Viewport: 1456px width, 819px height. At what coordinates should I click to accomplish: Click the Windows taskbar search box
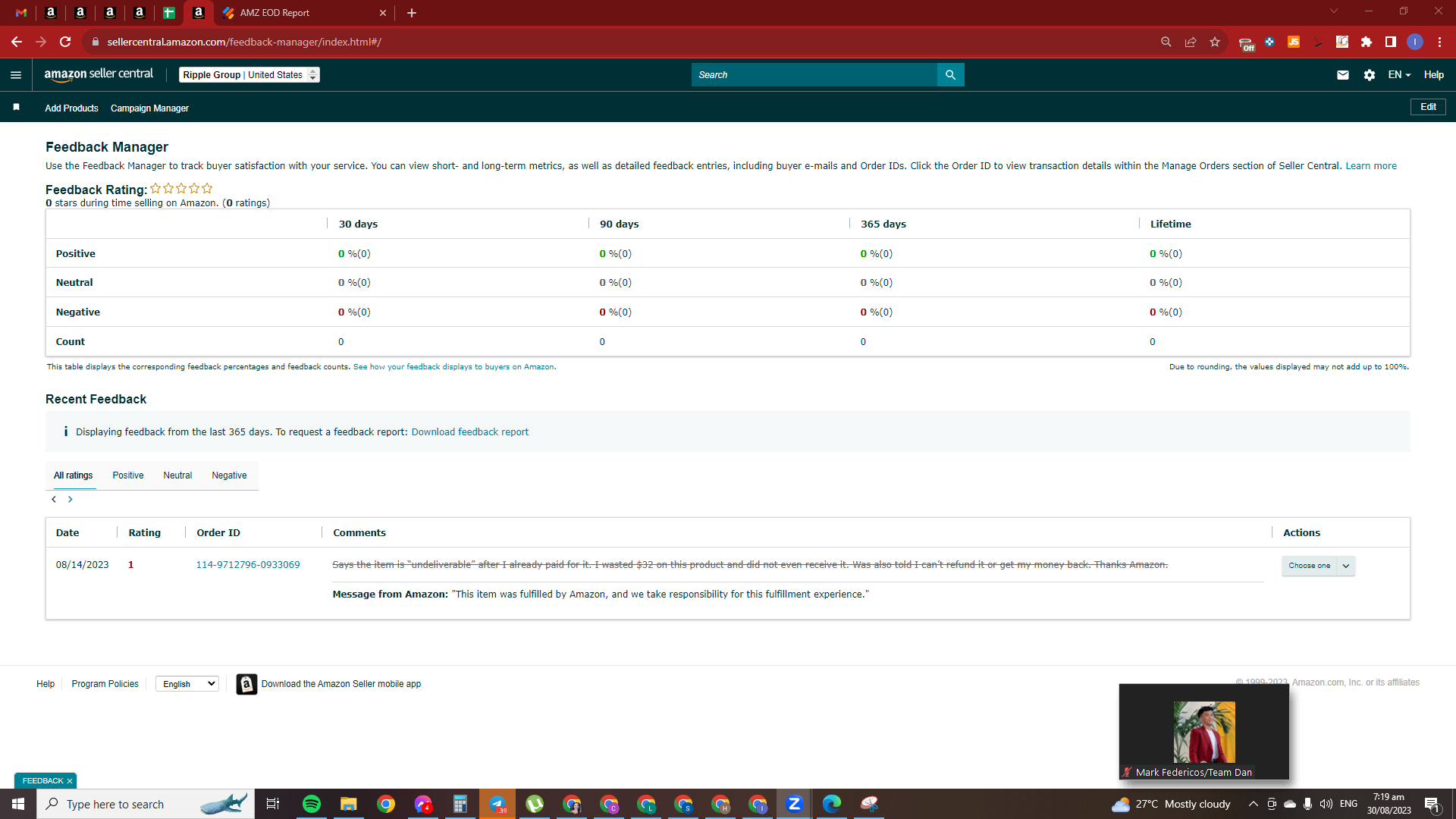coord(146,804)
